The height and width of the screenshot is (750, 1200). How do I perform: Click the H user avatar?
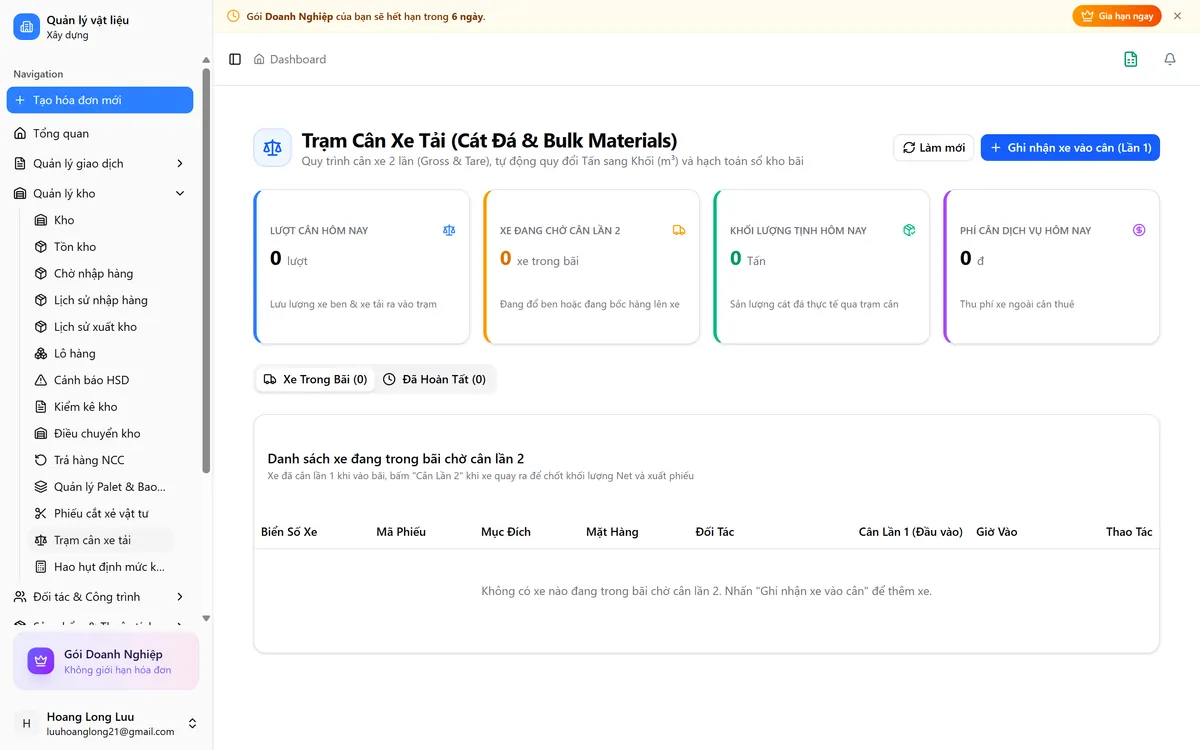[26, 723]
